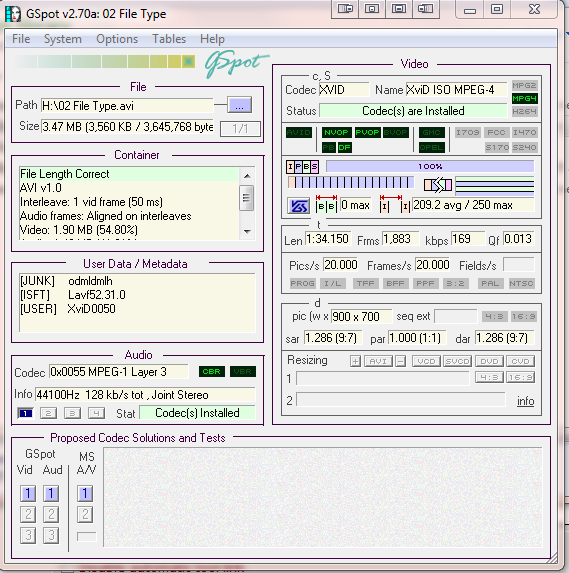Click the BVOP indicator

point(396,133)
